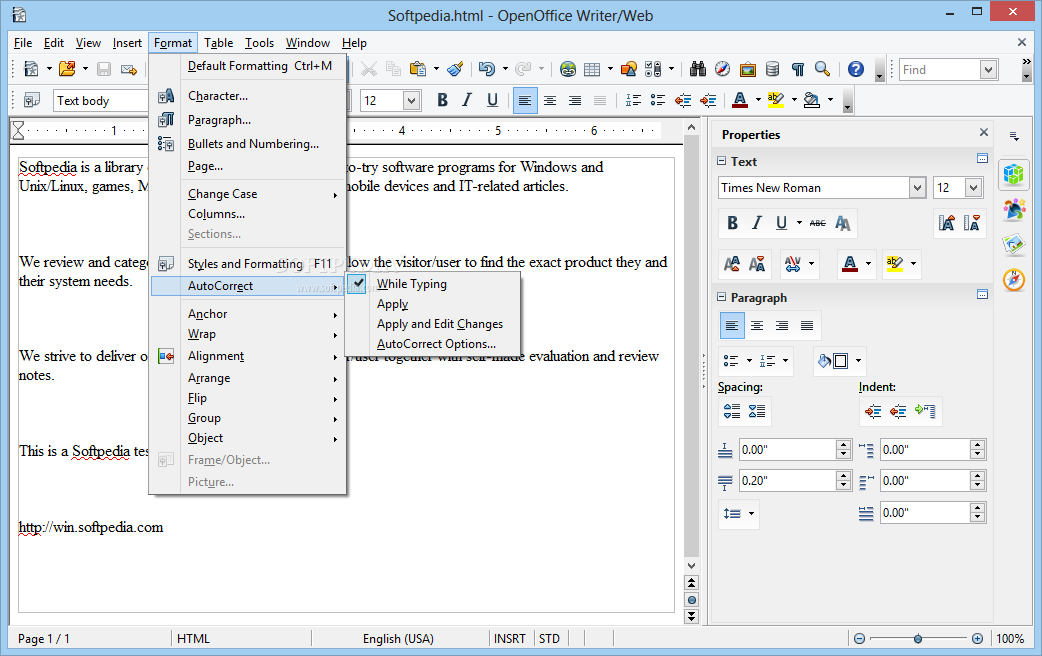Click the Document as E-mail icon
Viewport: 1042px width, 656px height.
point(129,69)
